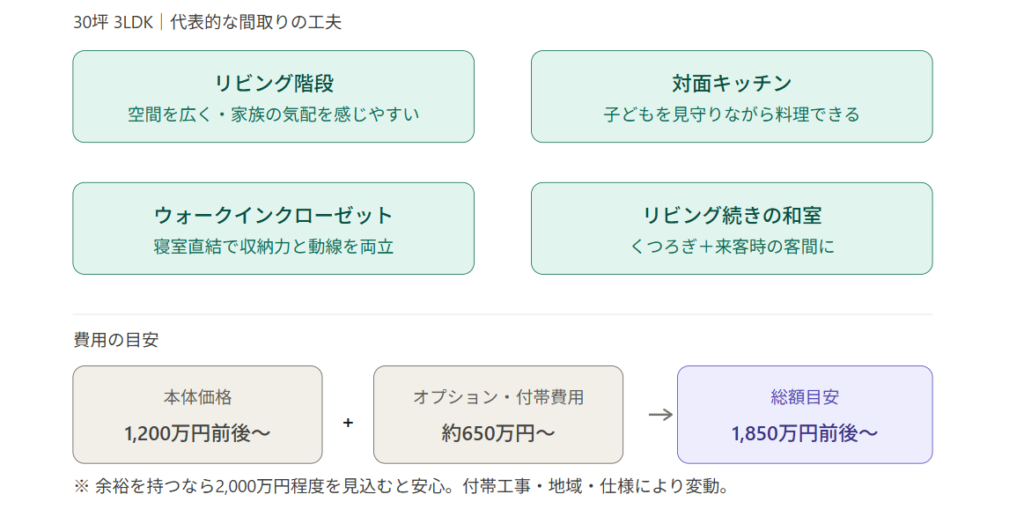This screenshot has width=1024, height=509.
Task: Select the リビング階段 card
Action: pyautogui.click(x=273, y=96)
